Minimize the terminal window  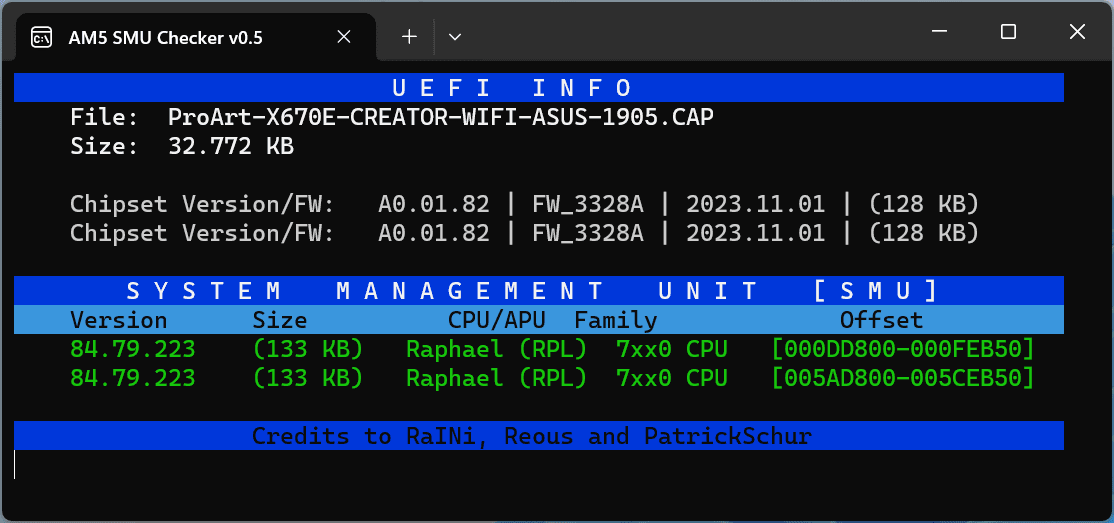pyautogui.click(x=940, y=32)
